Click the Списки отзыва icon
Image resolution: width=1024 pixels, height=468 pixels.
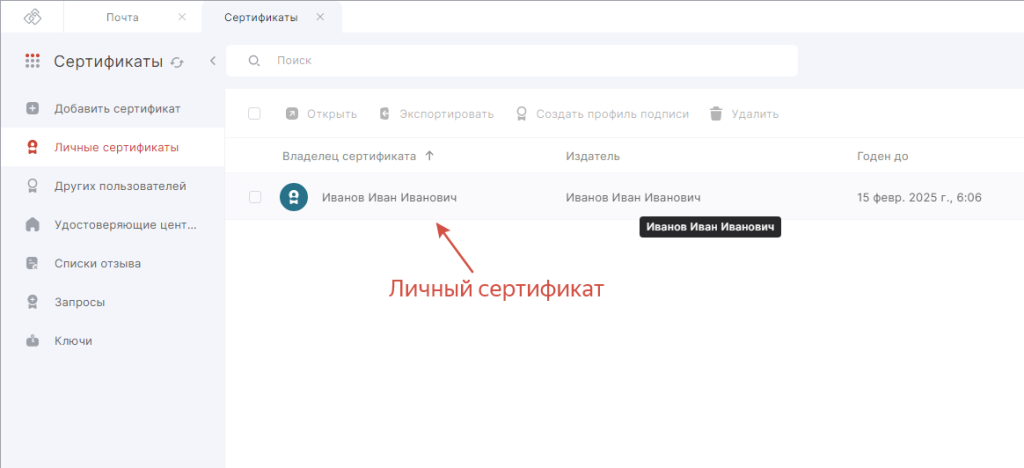point(33,264)
